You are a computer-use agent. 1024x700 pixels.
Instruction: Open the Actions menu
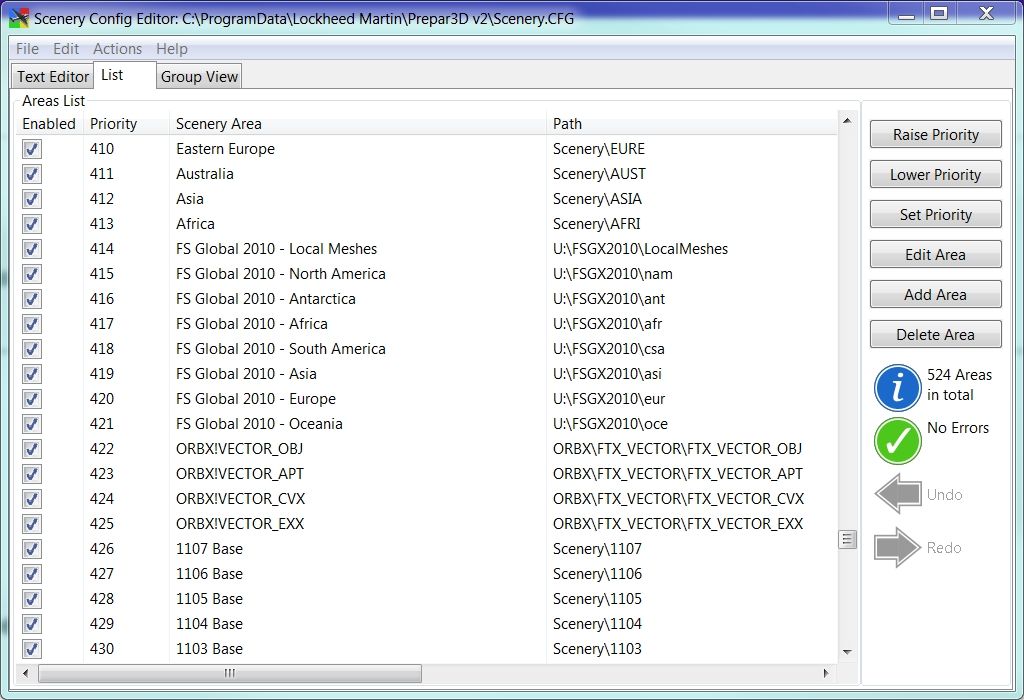click(x=117, y=49)
